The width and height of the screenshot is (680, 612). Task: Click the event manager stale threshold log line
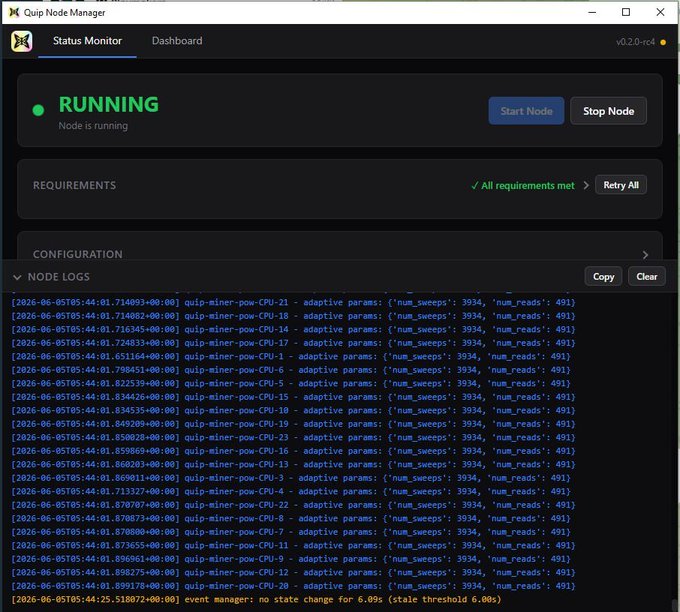(256, 599)
